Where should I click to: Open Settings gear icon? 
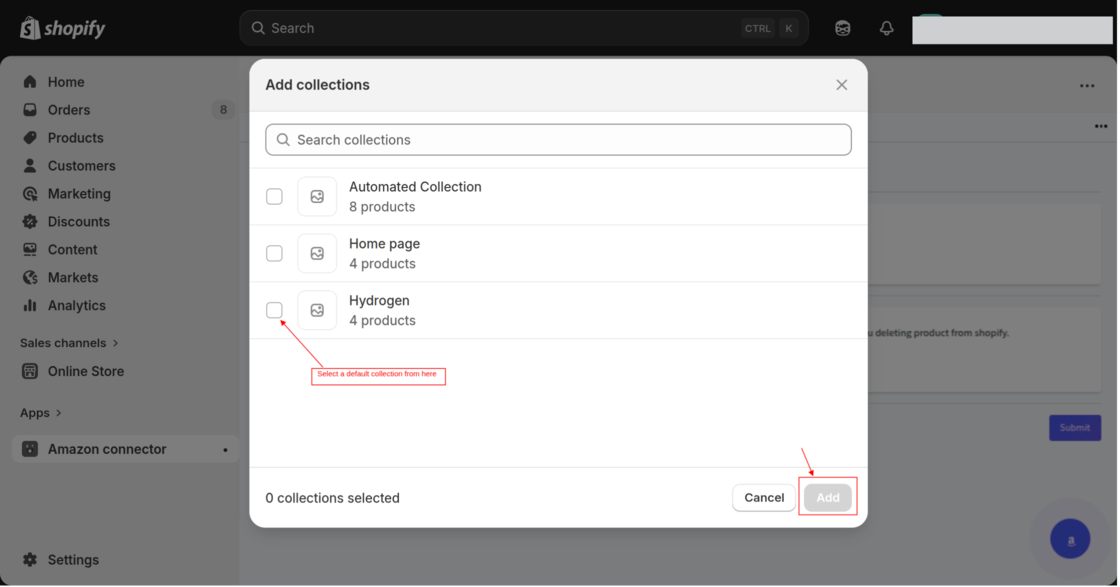click(x=30, y=560)
